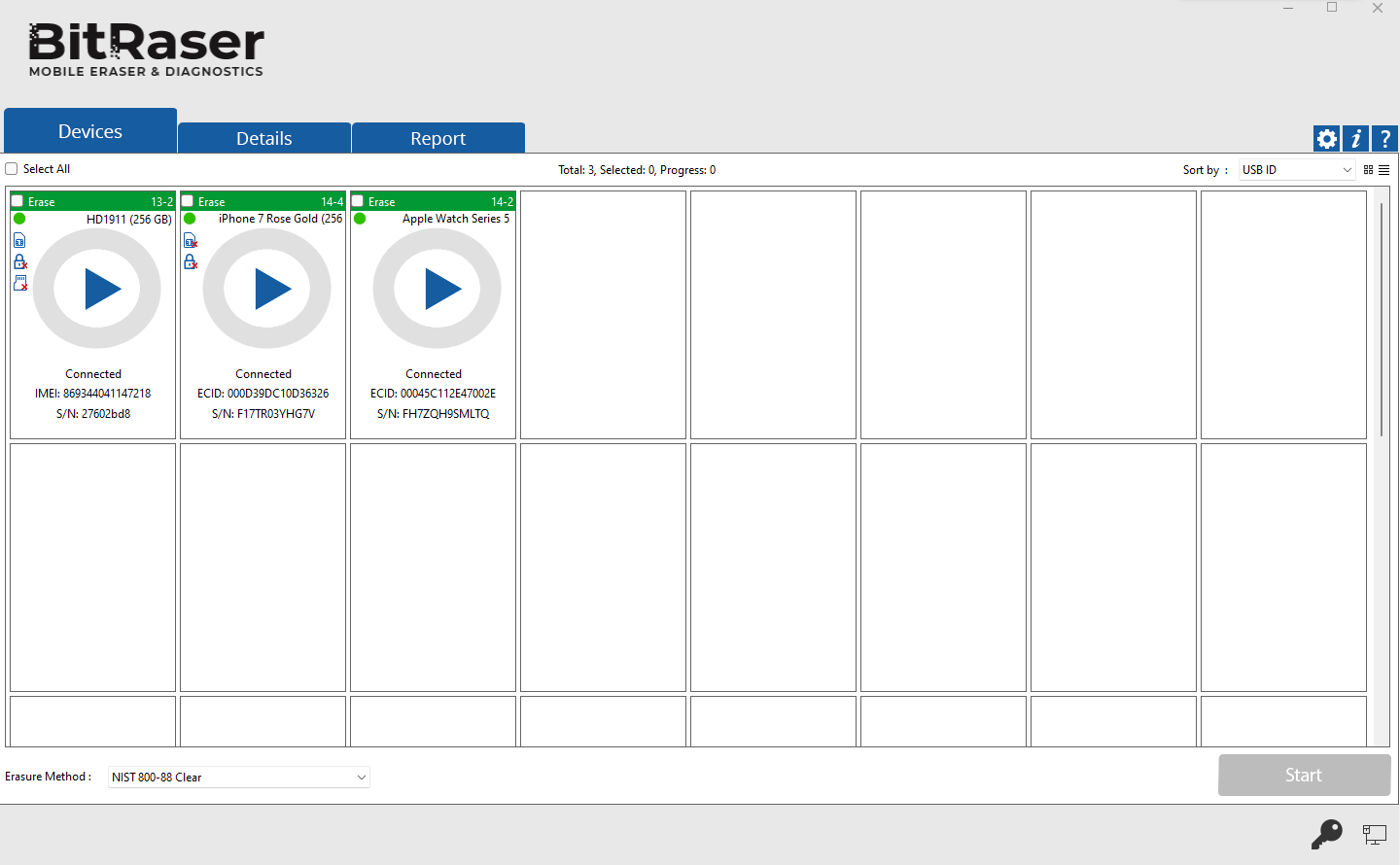
Task: Click S/N: FH7ZQH9SMLTQ text
Action: point(434,414)
